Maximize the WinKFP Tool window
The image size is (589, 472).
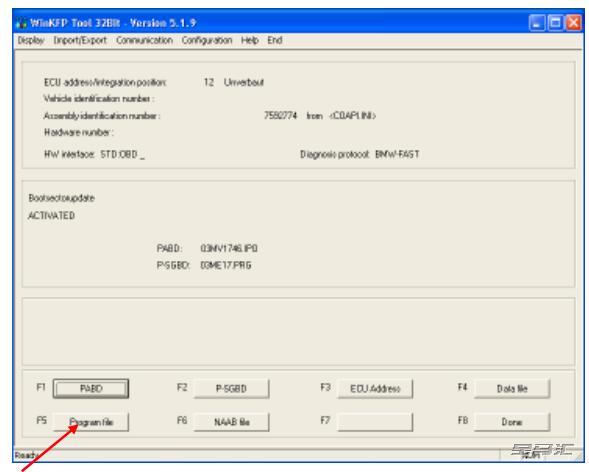(555, 23)
